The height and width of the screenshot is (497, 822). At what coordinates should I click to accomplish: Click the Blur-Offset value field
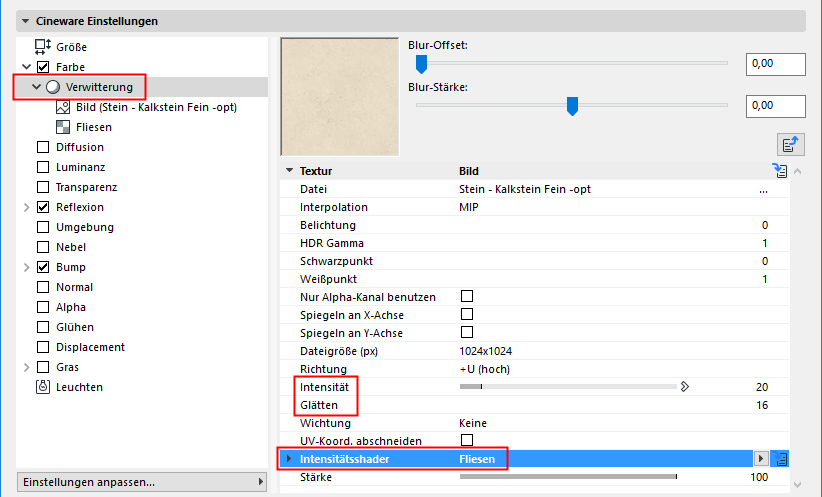pyautogui.click(x=776, y=64)
